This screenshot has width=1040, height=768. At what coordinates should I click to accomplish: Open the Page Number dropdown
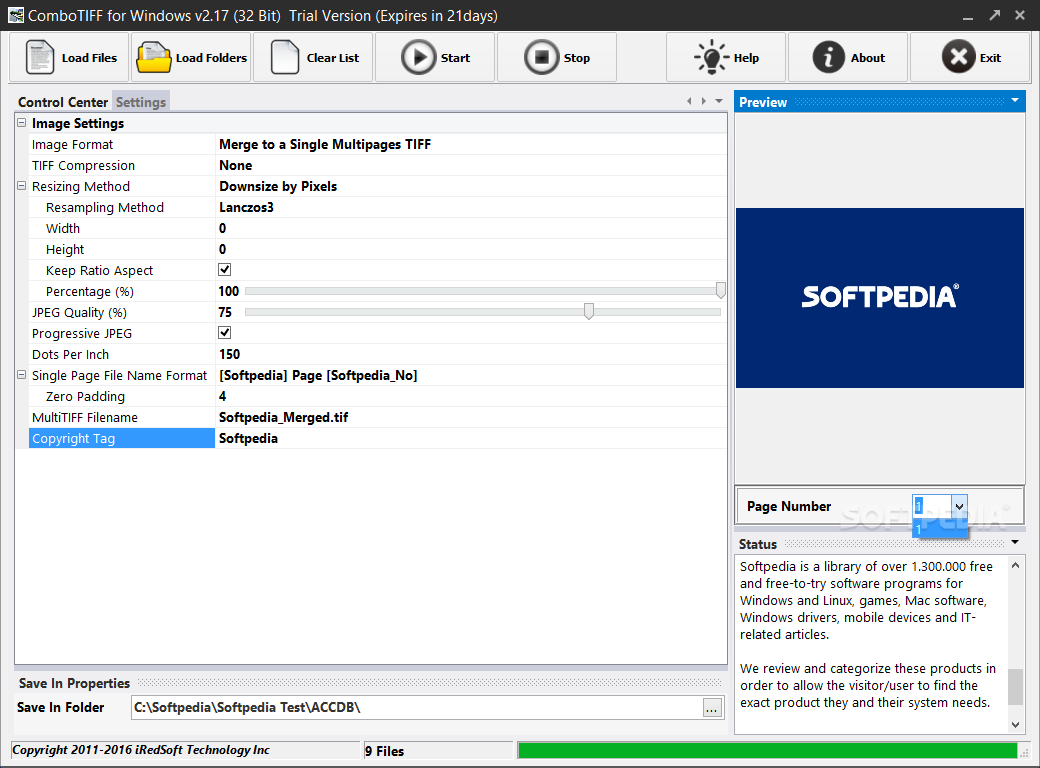click(959, 506)
